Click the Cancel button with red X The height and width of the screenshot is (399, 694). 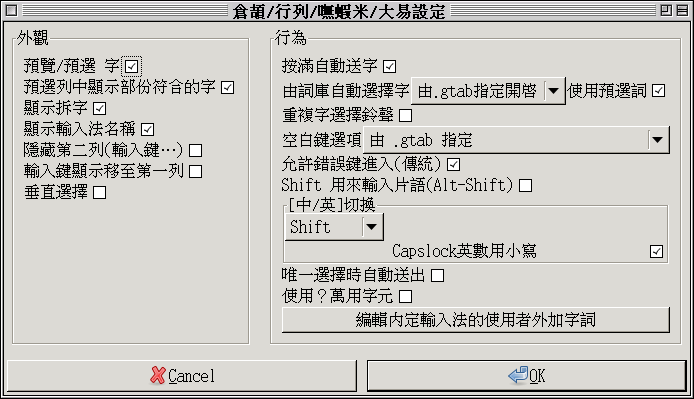(x=181, y=376)
